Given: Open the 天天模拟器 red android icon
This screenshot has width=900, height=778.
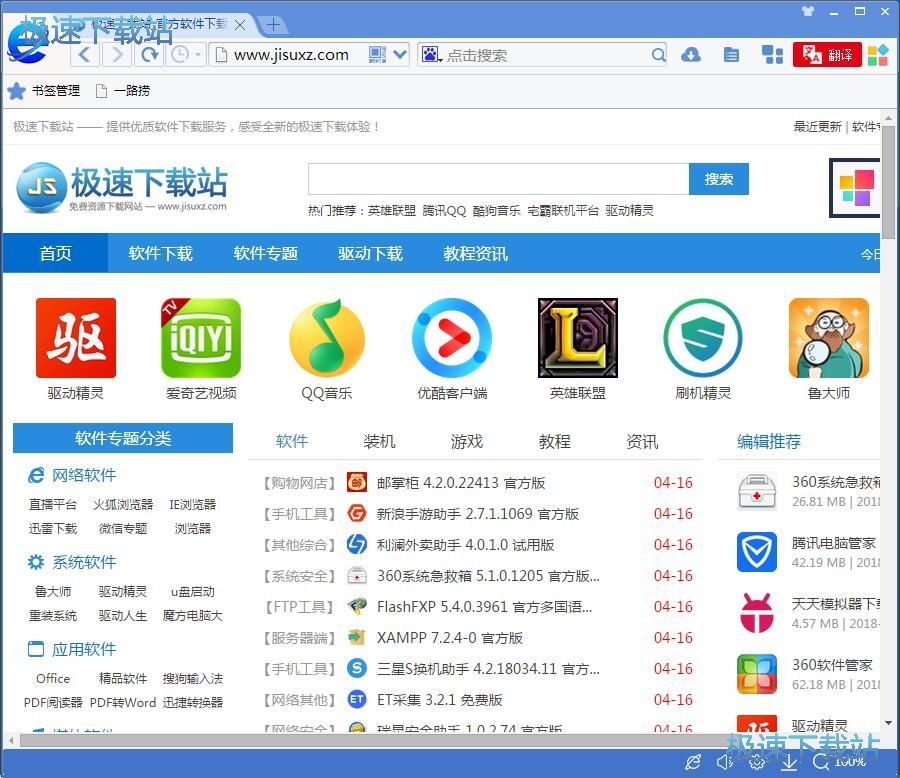Looking at the screenshot, I should tap(757, 613).
